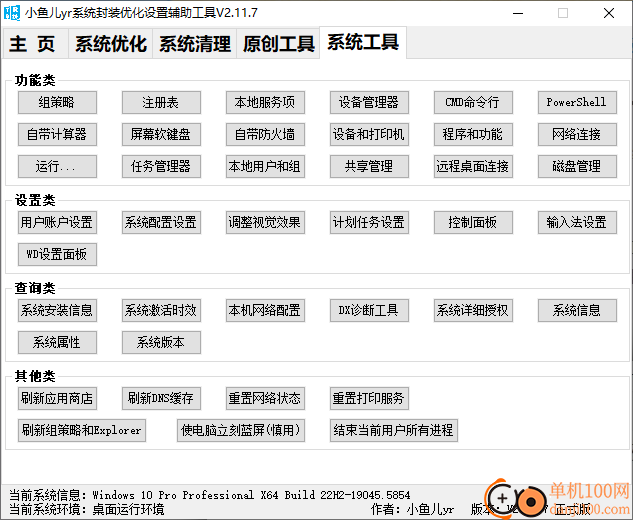Open 输入法设置
The height and width of the screenshot is (520, 633).
click(x=577, y=222)
